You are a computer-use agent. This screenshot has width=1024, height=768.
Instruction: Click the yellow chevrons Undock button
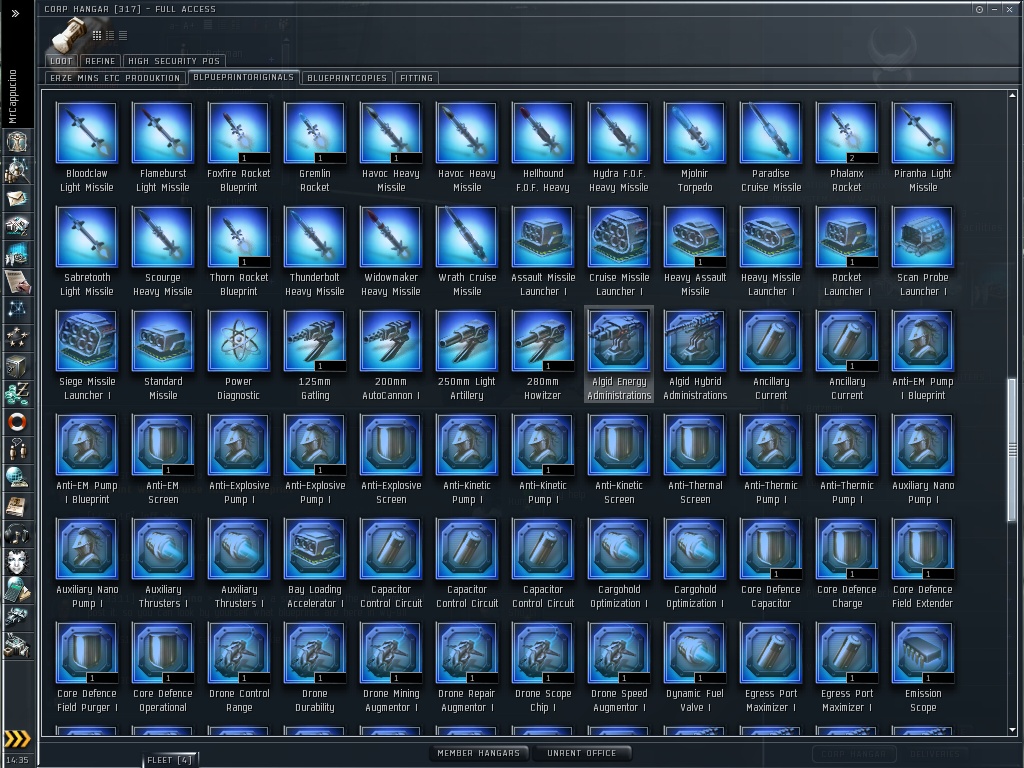pos(17,739)
